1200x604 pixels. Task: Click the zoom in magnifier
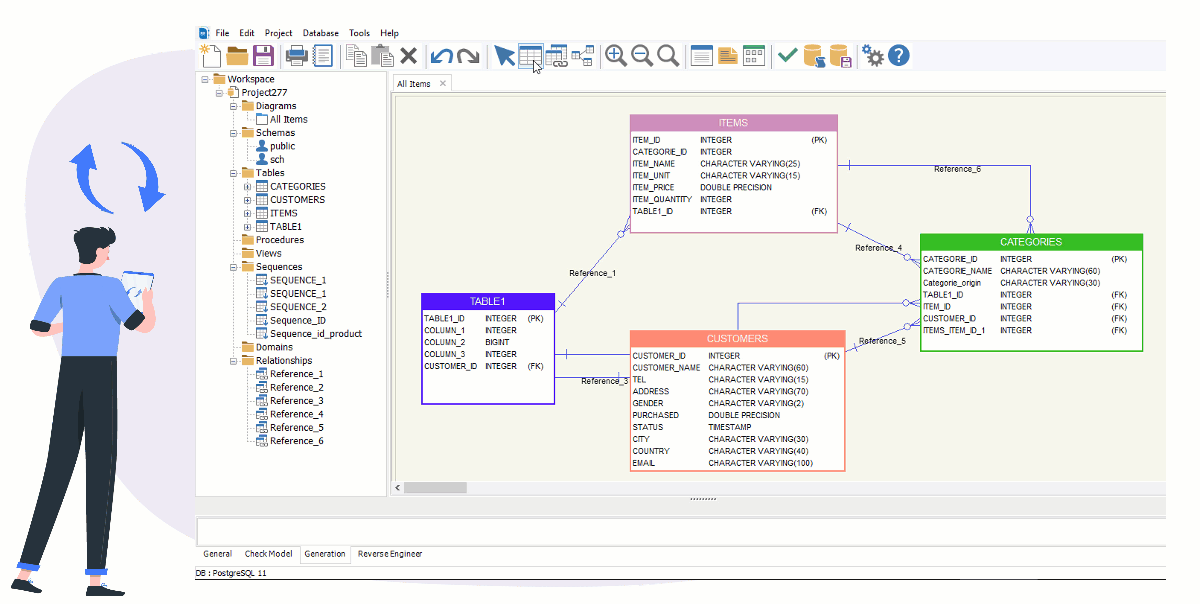(x=616, y=56)
